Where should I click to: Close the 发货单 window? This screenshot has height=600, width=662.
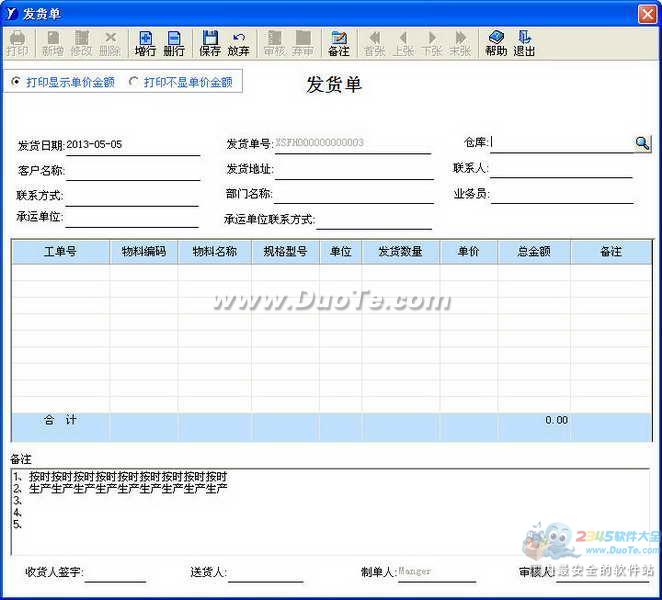point(647,11)
